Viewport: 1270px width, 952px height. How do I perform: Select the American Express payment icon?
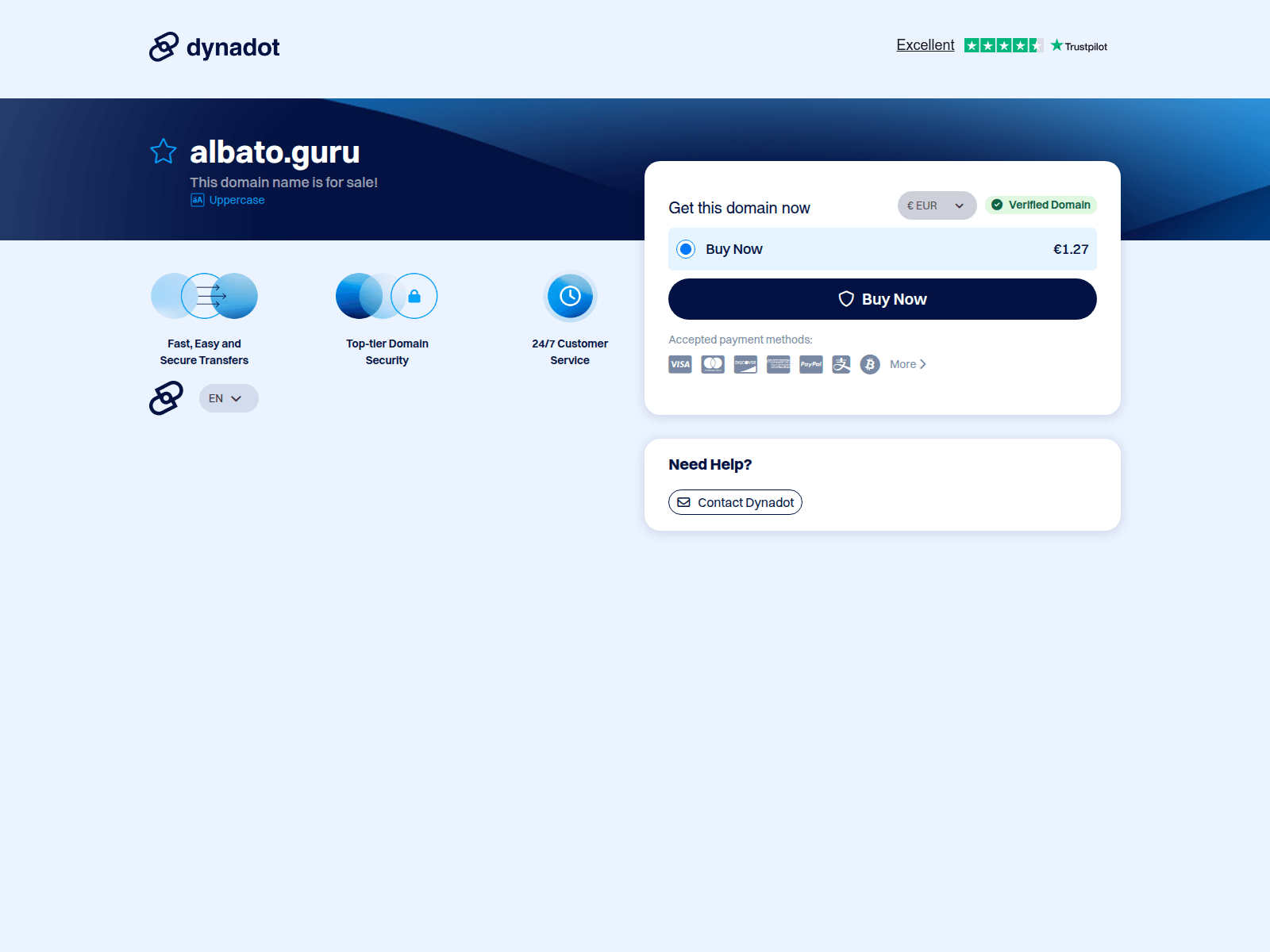[777, 364]
